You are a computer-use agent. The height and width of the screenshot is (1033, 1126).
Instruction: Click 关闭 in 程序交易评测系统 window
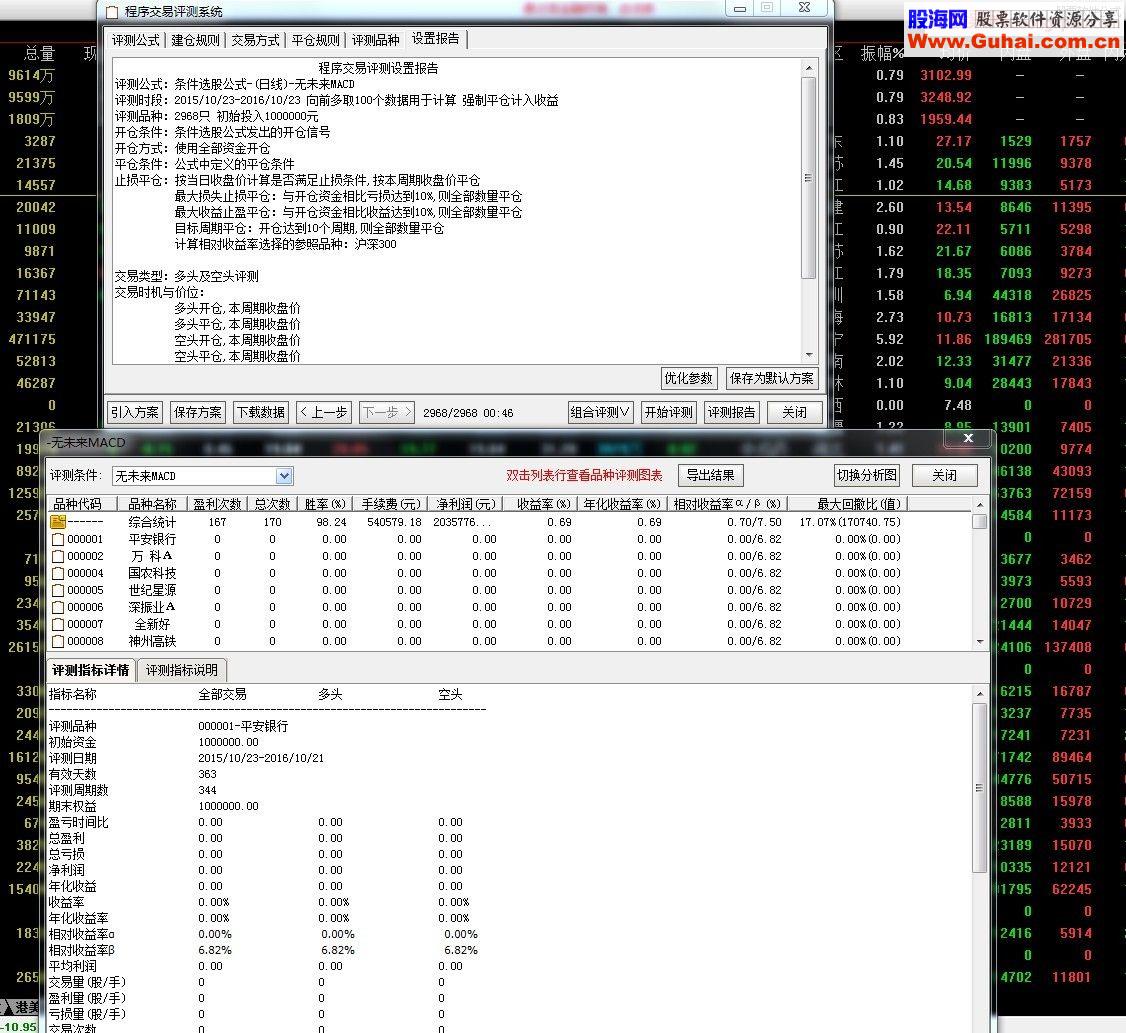coord(795,412)
